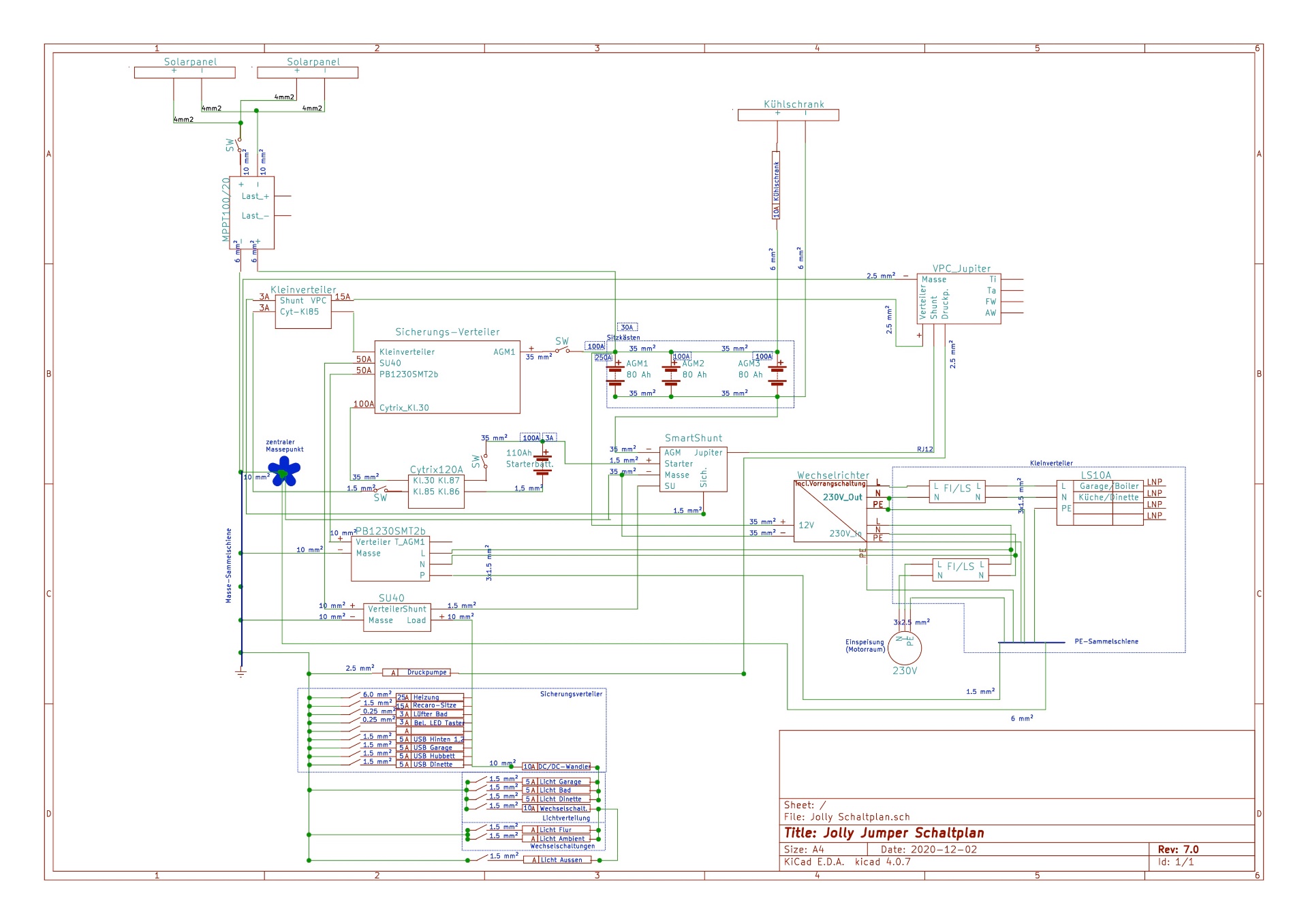Click the 5A Licht Garage fuse
Viewport: 1308px width, 924px height.
pyautogui.click(x=557, y=782)
